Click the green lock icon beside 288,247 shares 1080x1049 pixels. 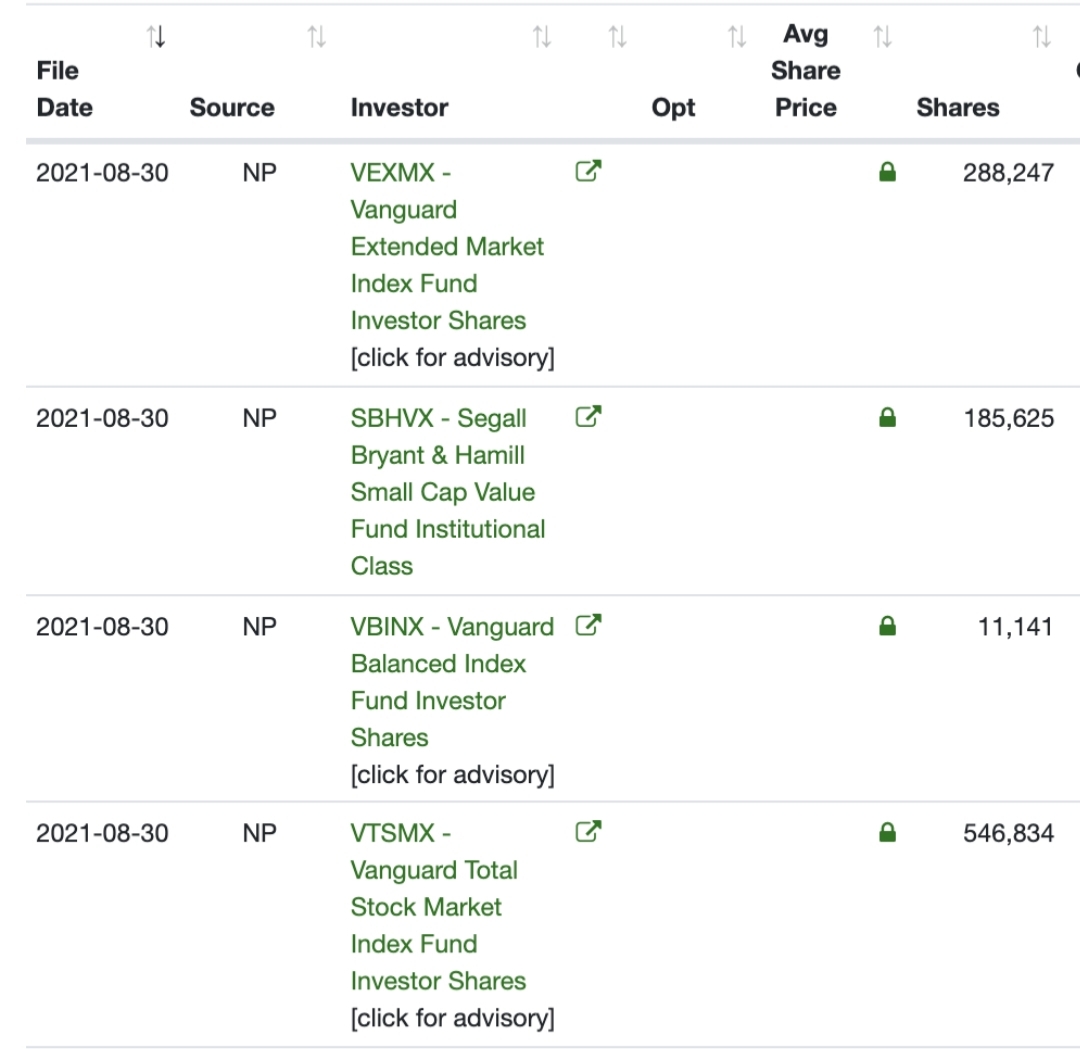tap(887, 172)
